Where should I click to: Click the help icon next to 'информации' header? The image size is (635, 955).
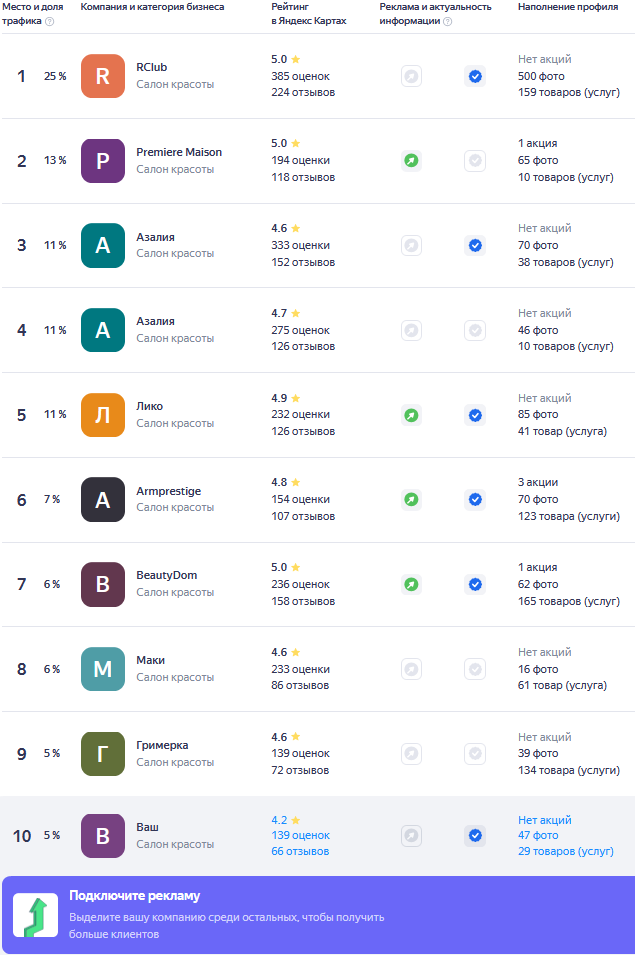447,21
